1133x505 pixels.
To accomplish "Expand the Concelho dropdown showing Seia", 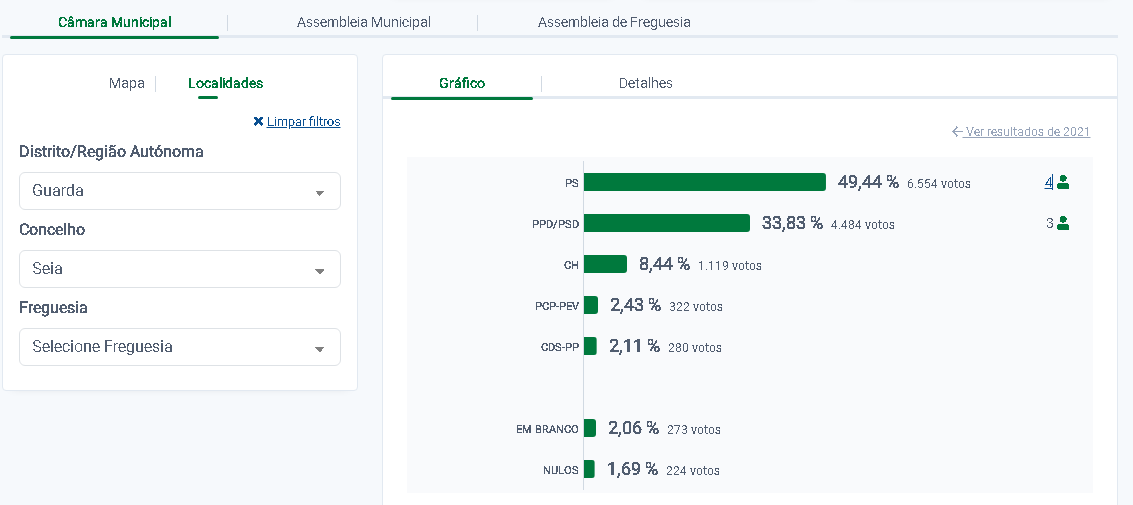I will pos(180,269).
